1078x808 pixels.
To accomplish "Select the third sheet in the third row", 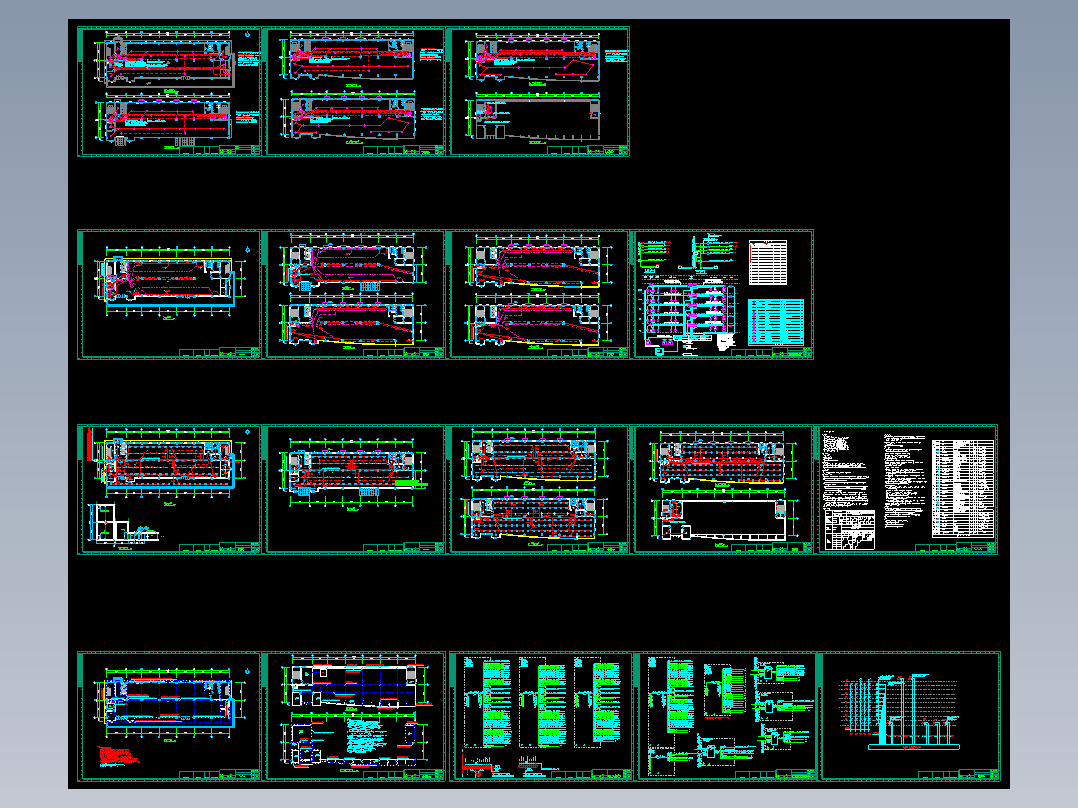I will point(538,490).
